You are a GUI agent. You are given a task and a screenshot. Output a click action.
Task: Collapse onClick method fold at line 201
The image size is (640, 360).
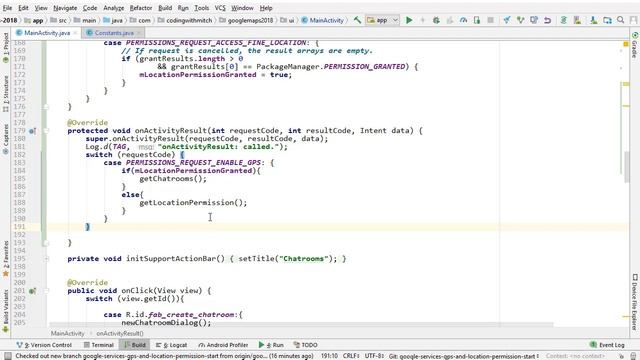tap(46, 291)
